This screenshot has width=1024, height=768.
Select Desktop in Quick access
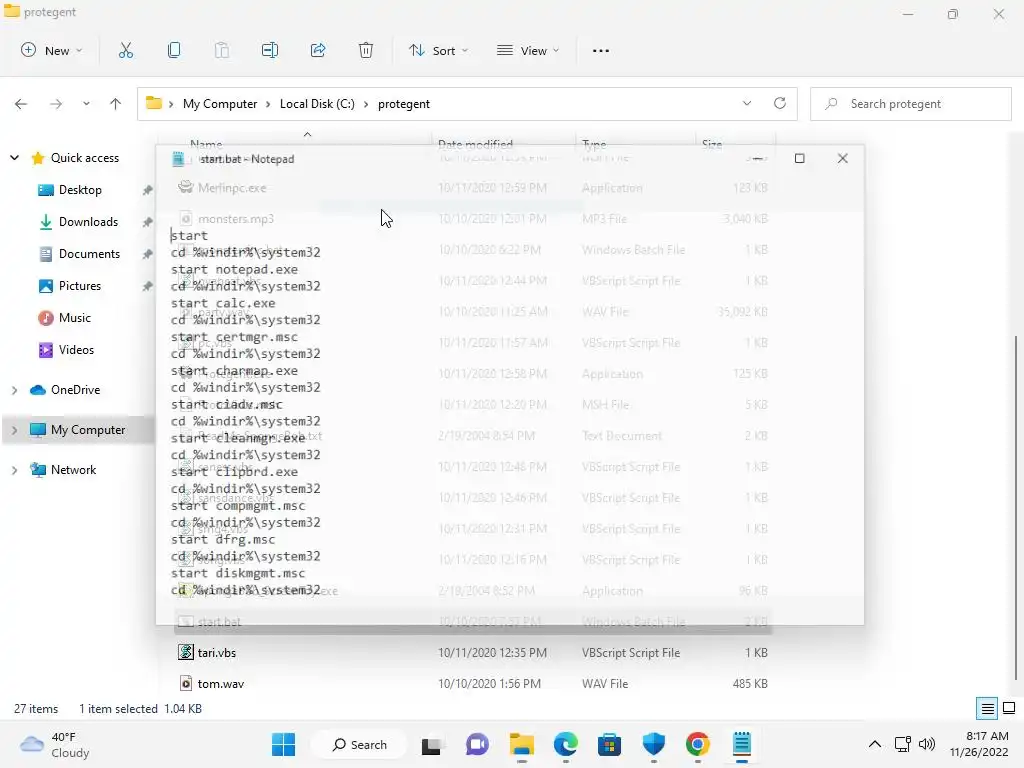tap(80, 189)
